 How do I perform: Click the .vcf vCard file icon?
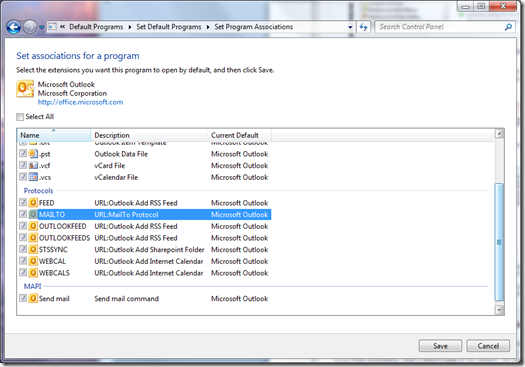tap(33, 165)
